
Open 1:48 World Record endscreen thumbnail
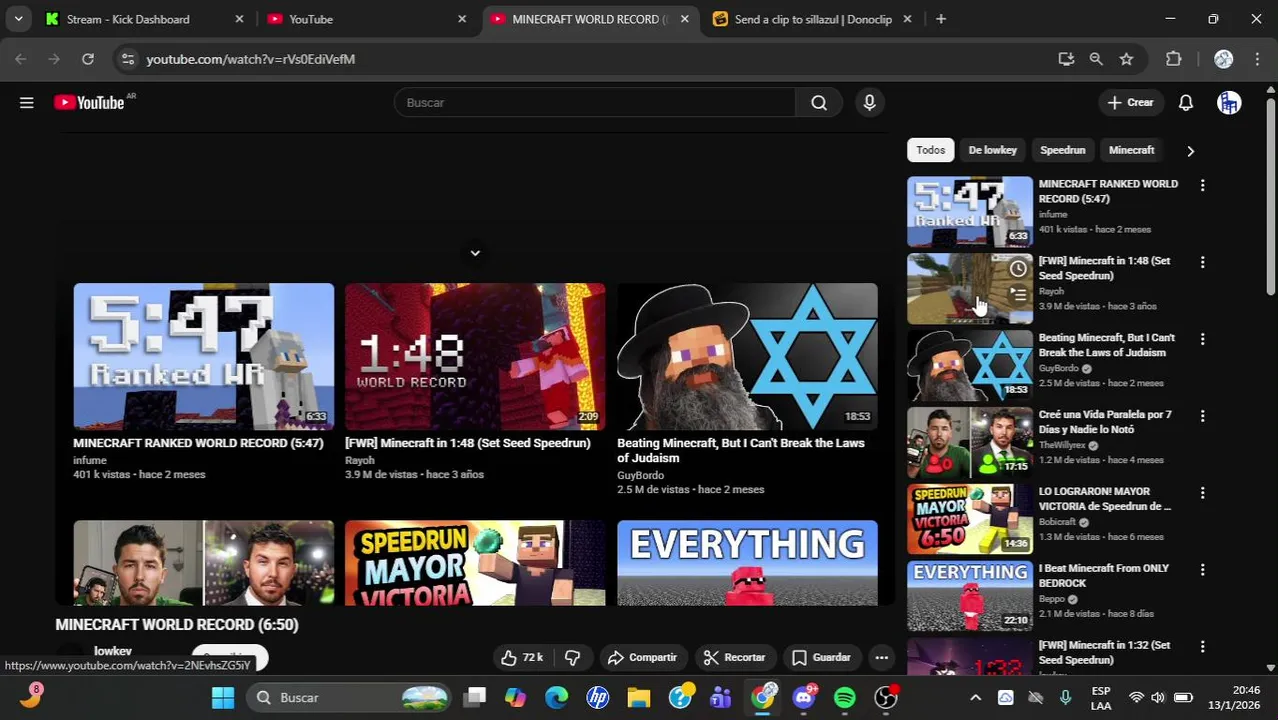(x=475, y=357)
